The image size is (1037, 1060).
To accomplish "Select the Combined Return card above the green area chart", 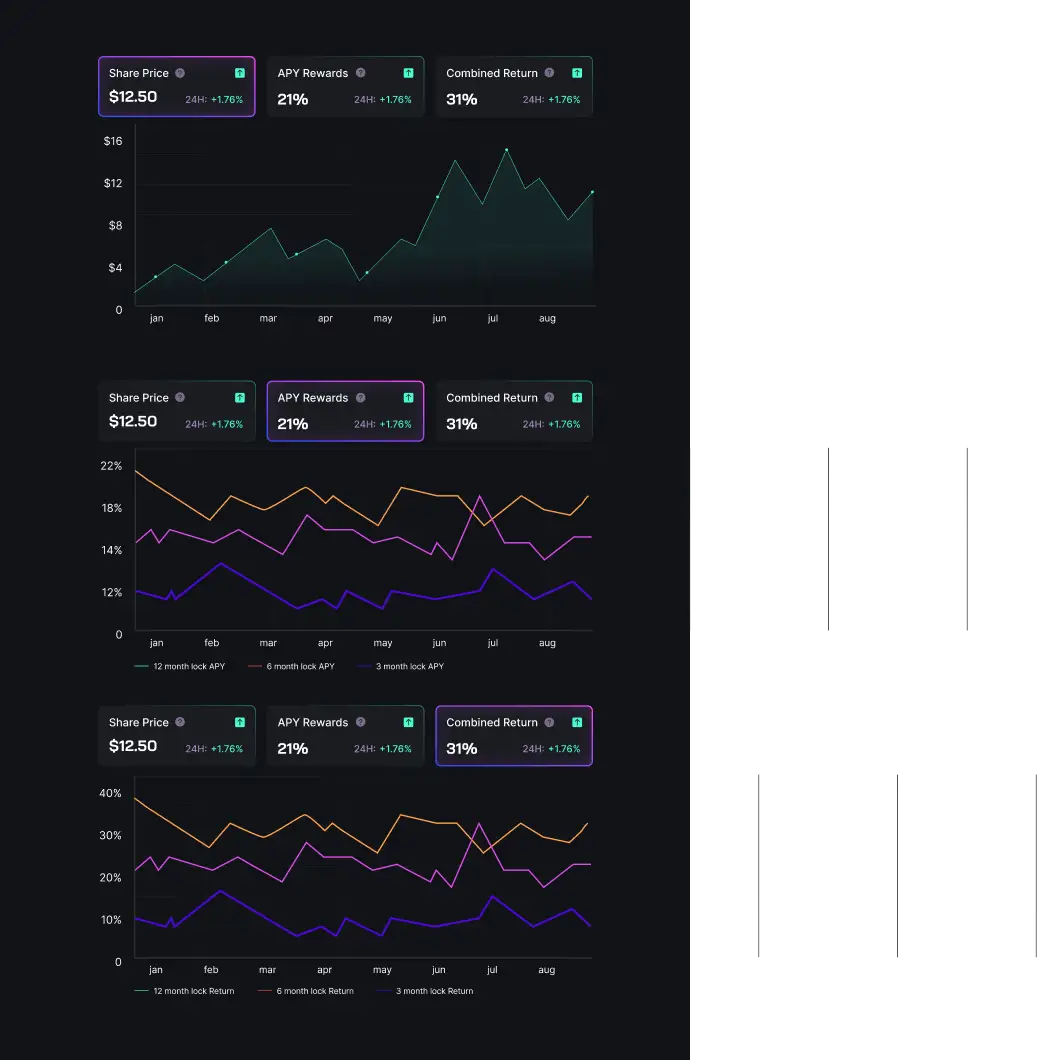I will (514, 87).
